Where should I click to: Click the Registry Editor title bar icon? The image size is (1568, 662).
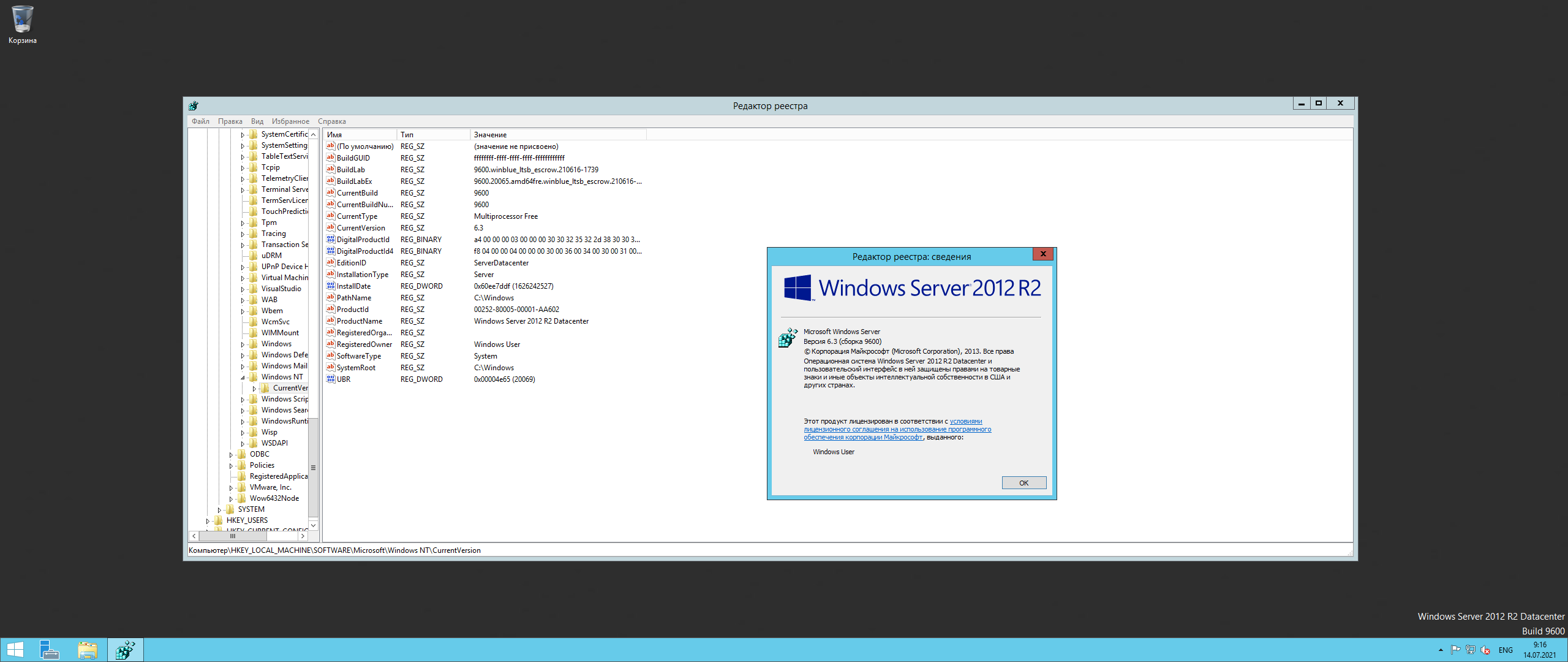point(194,105)
